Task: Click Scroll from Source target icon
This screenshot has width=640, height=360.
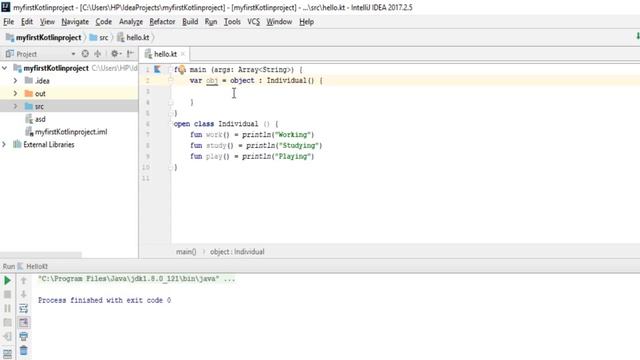Action: point(85,53)
